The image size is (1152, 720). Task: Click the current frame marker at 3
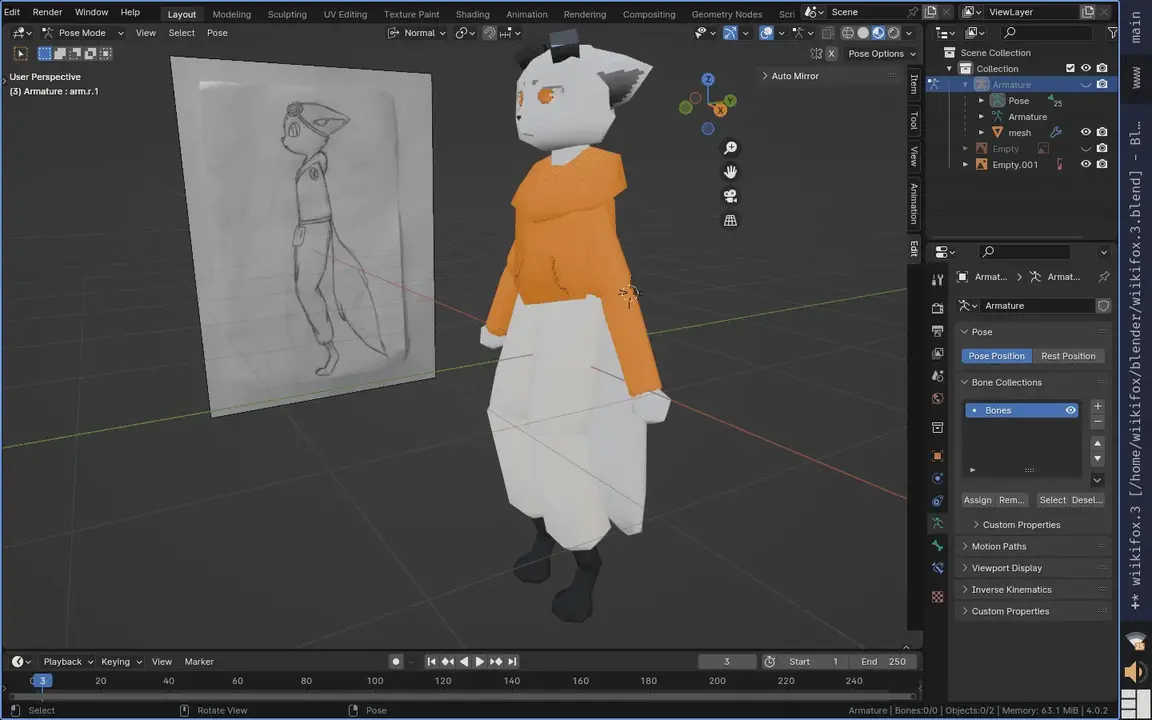43,681
